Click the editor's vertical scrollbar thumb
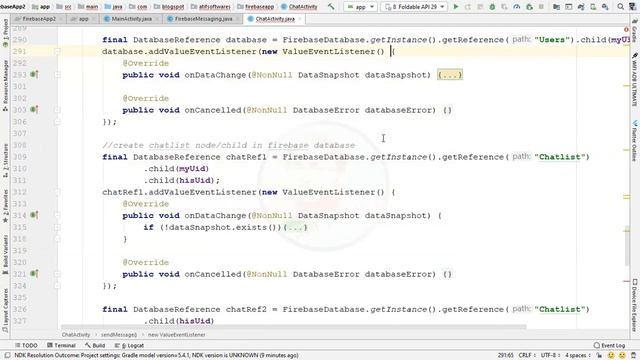Screen dimensions: 640x360 tap(627, 247)
